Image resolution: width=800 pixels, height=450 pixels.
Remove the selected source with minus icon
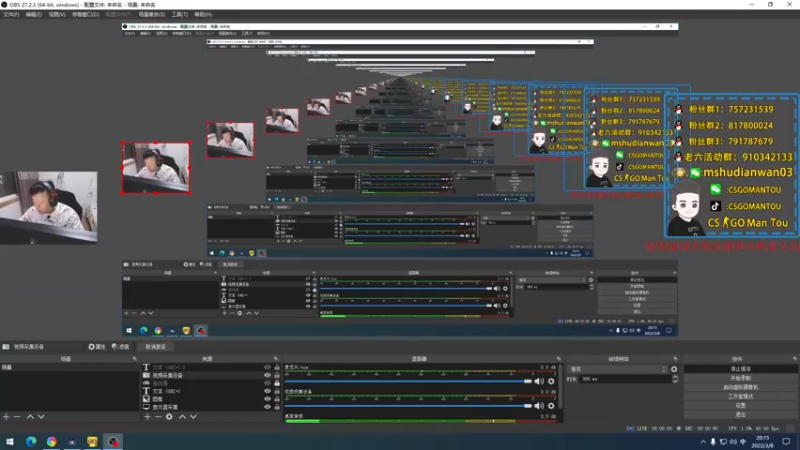[158, 417]
